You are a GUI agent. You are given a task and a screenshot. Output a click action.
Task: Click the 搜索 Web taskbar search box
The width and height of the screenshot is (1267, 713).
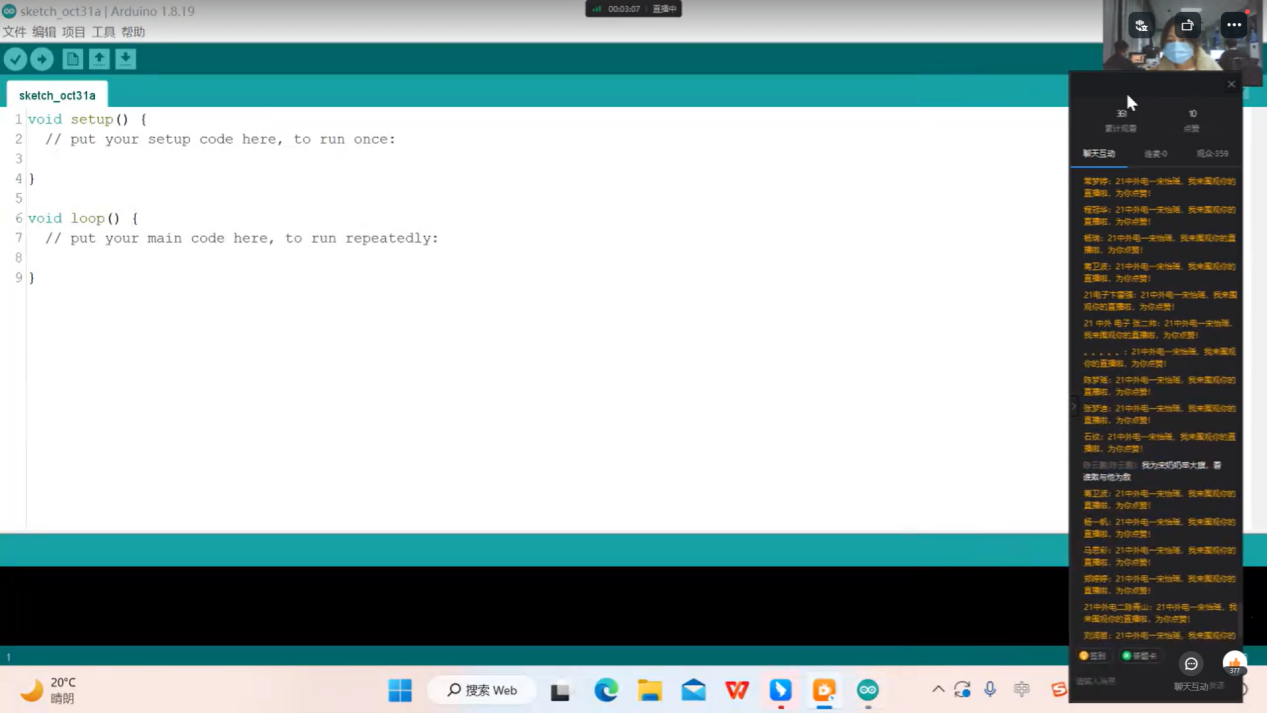click(482, 690)
